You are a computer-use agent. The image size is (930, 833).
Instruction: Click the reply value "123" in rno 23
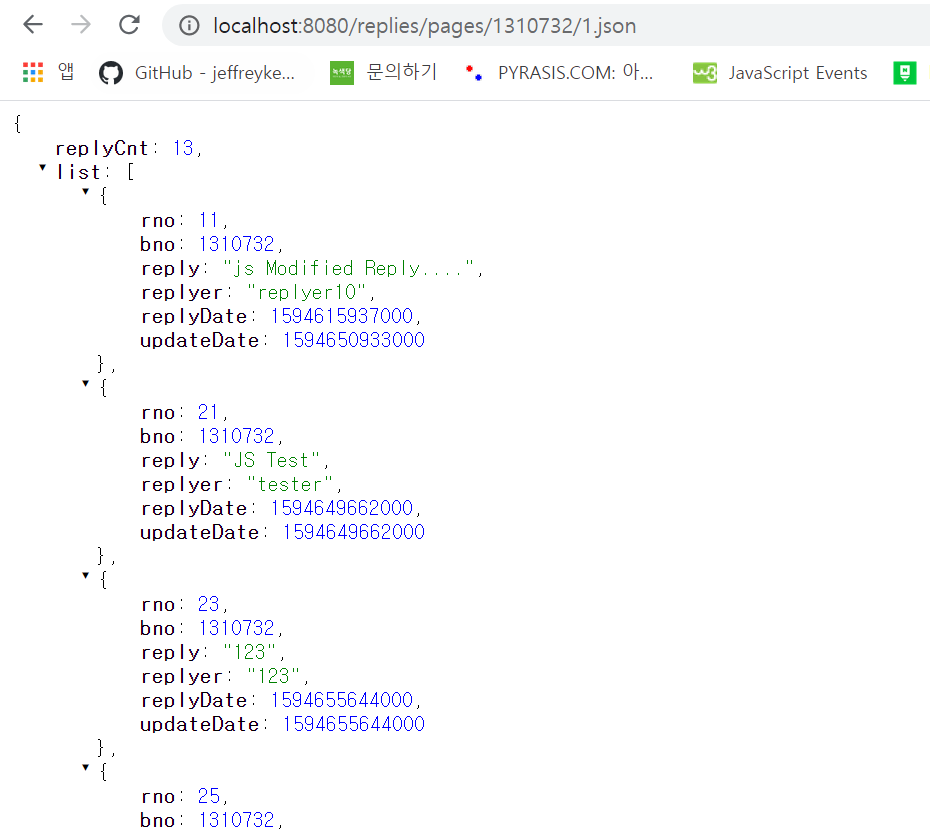250,652
